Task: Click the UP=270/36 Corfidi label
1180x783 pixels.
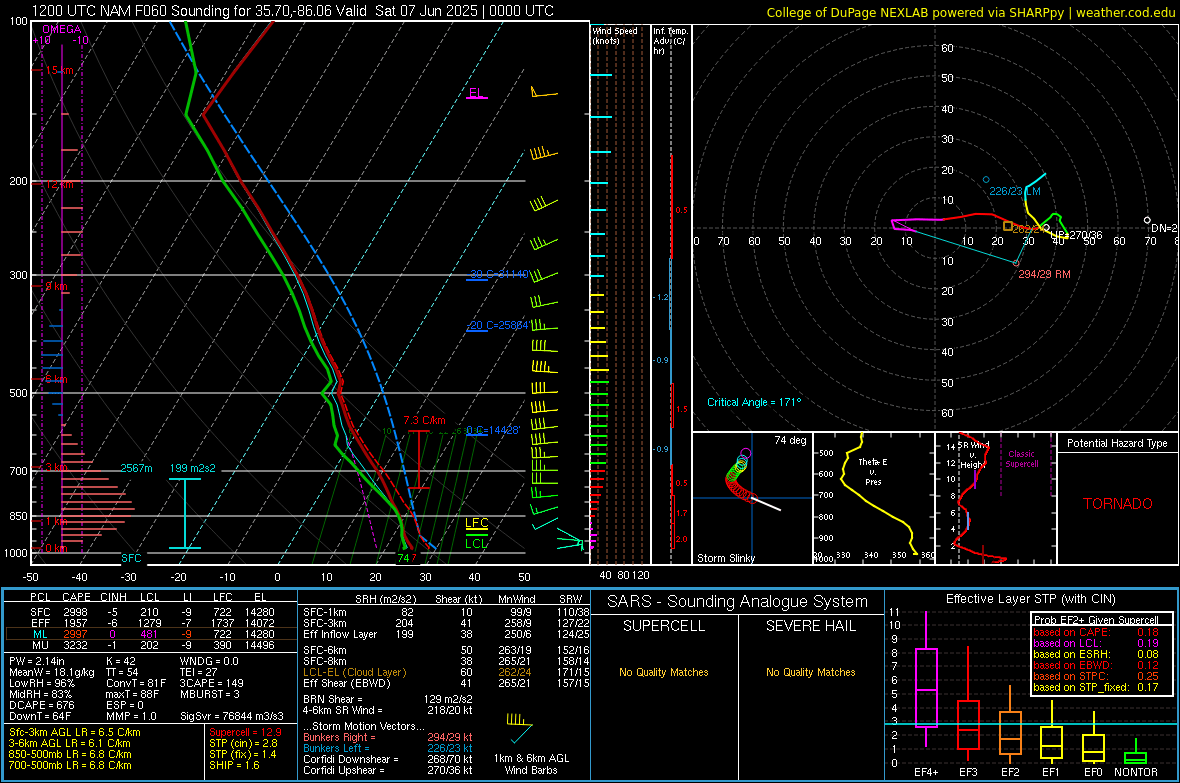Action: coord(1077,235)
